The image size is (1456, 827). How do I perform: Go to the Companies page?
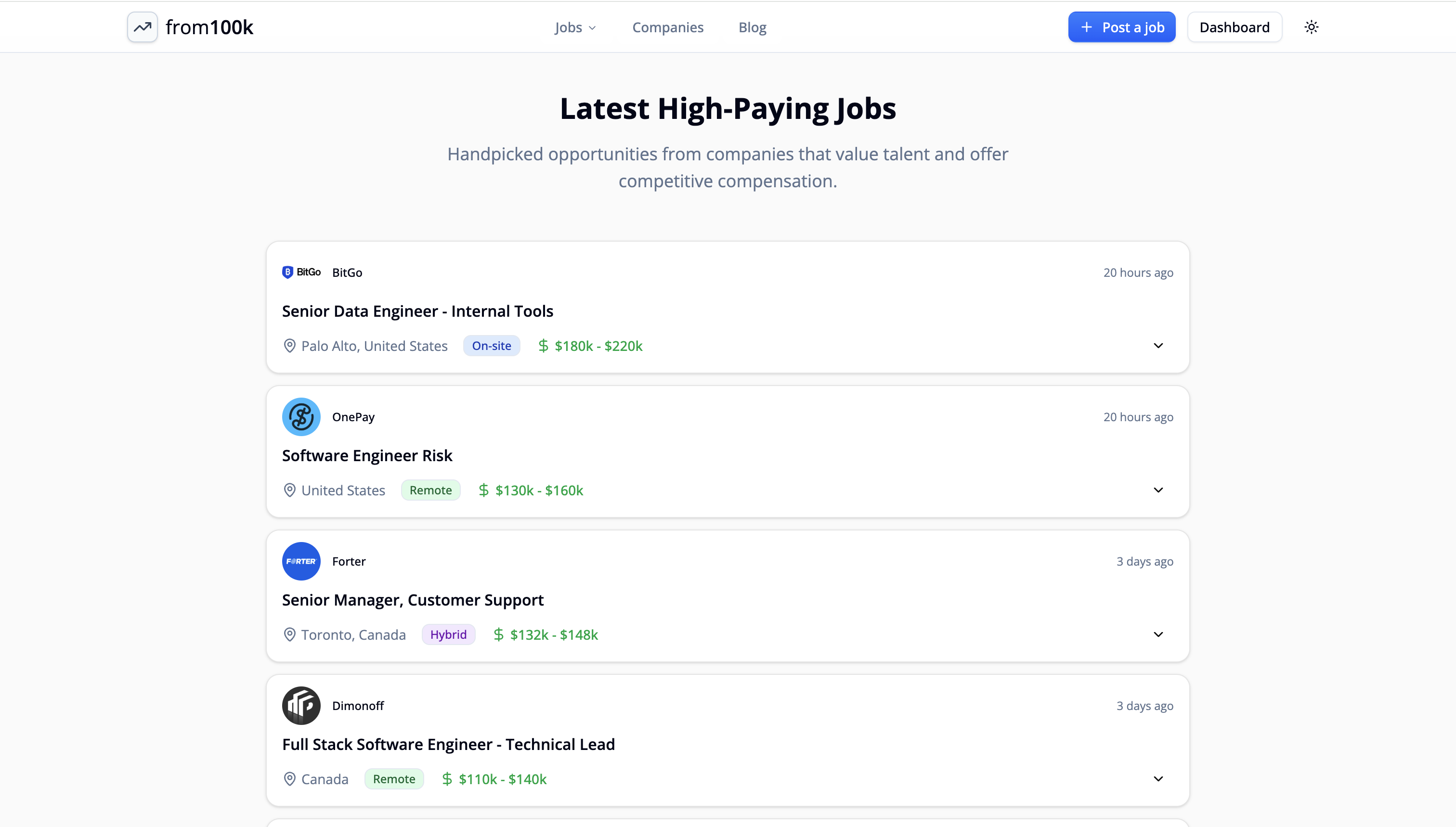(x=667, y=27)
